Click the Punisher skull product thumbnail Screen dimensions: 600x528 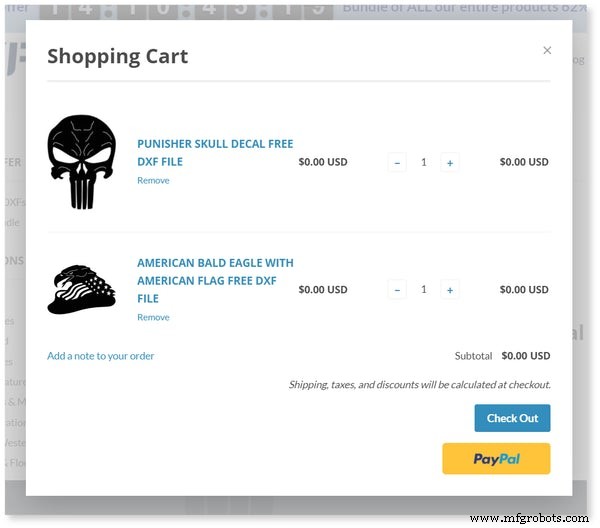tap(82, 162)
